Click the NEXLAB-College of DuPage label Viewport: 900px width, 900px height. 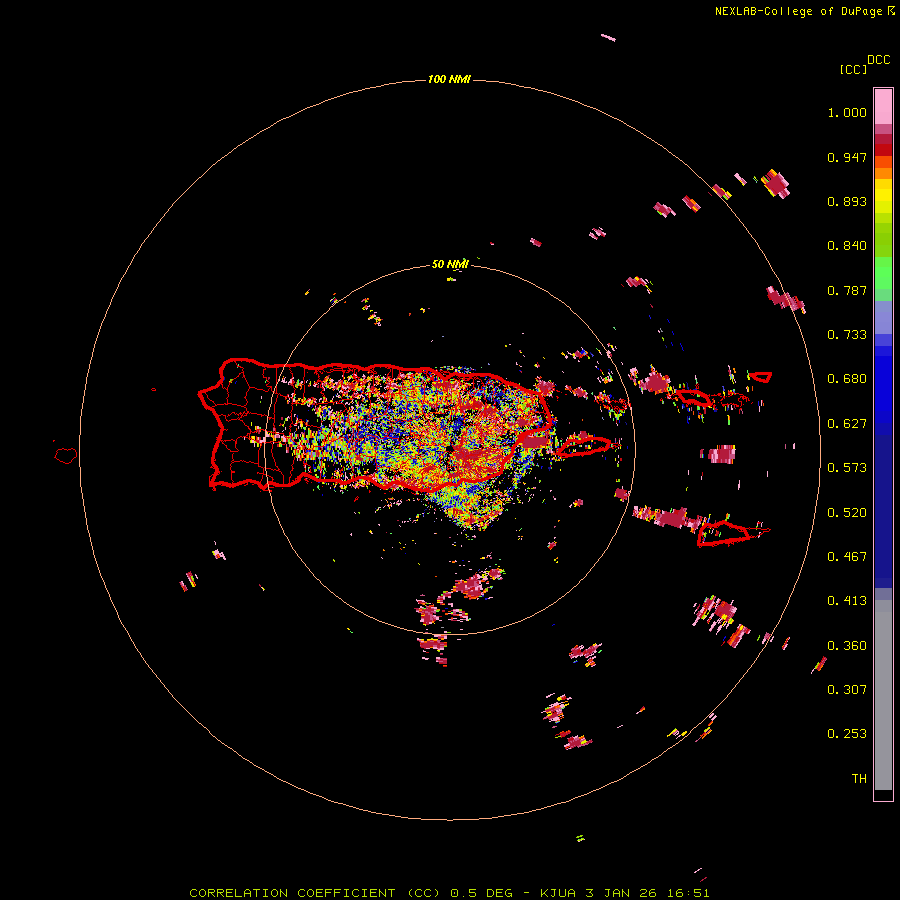(798, 11)
